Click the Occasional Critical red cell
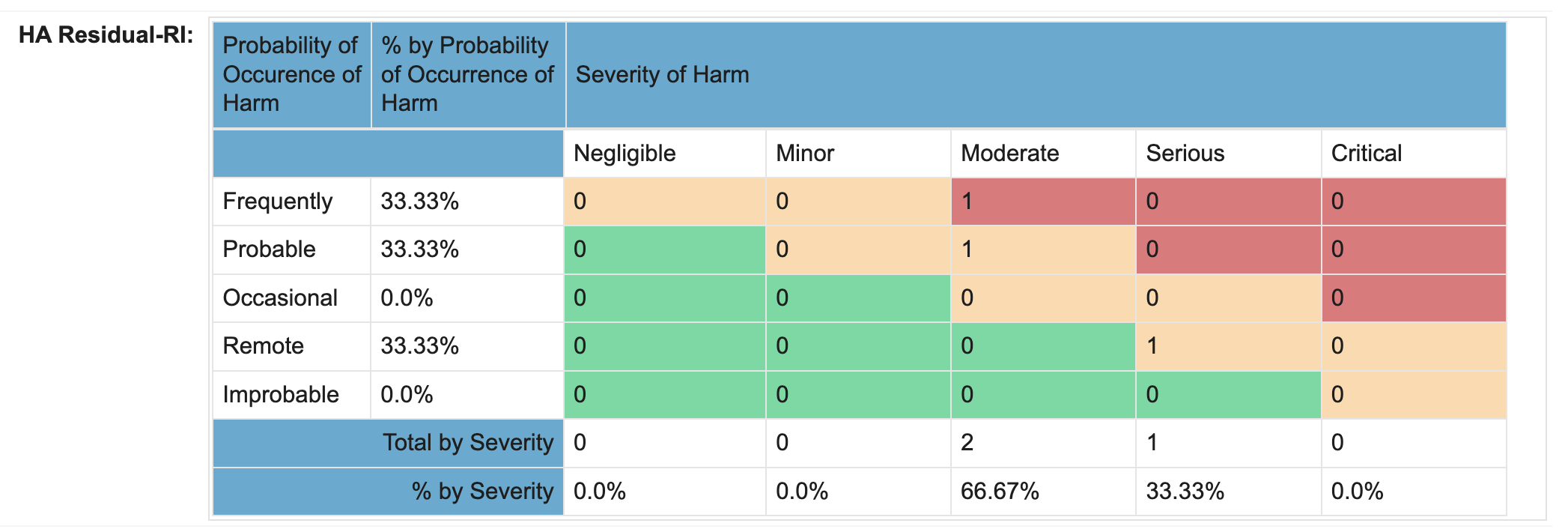The image size is (1568, 529). [1412, 298]
